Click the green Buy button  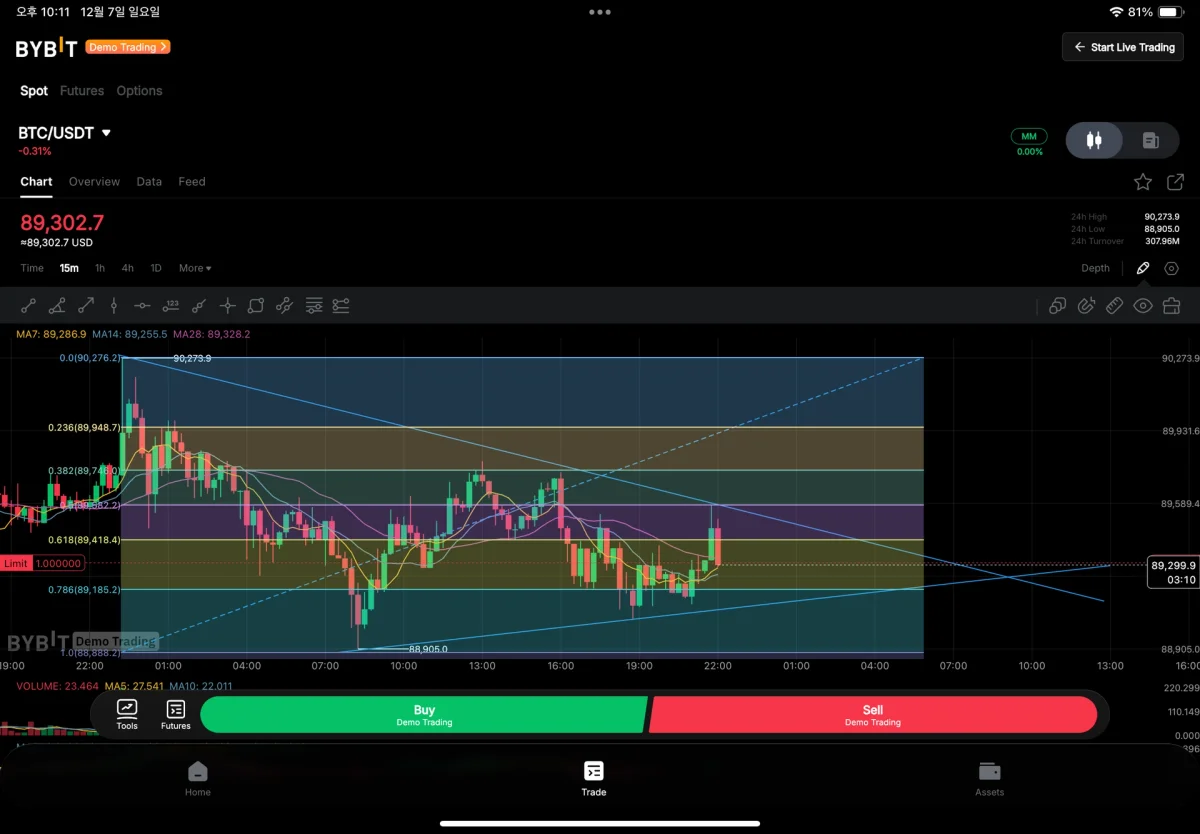424,715
